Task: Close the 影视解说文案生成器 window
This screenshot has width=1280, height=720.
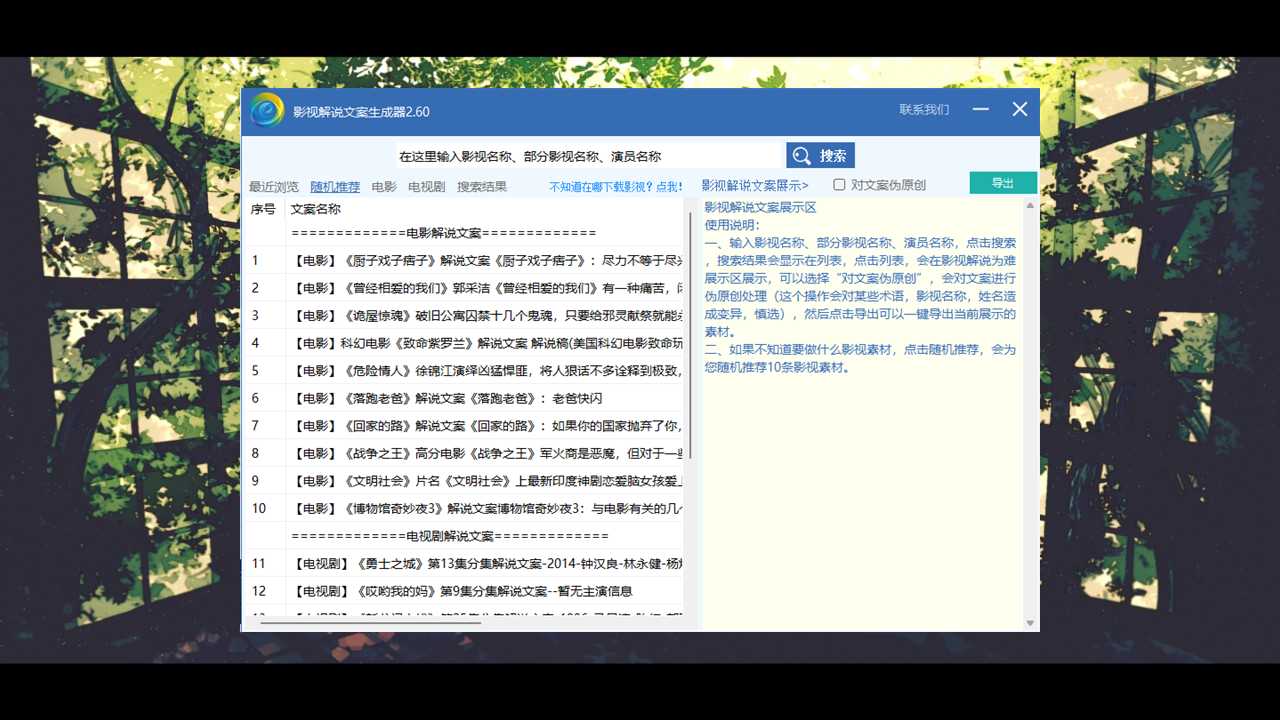Action: pos(1019,110)
